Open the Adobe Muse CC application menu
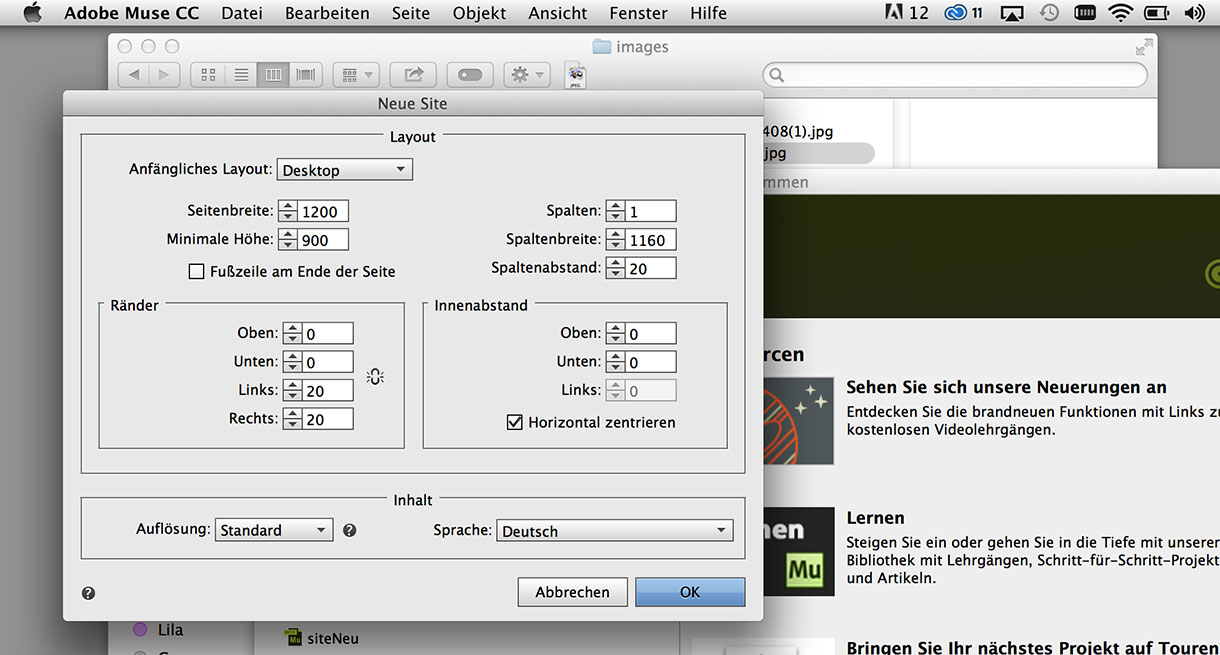Screen dimensions: 1220x655 click(x=131, y=13)
